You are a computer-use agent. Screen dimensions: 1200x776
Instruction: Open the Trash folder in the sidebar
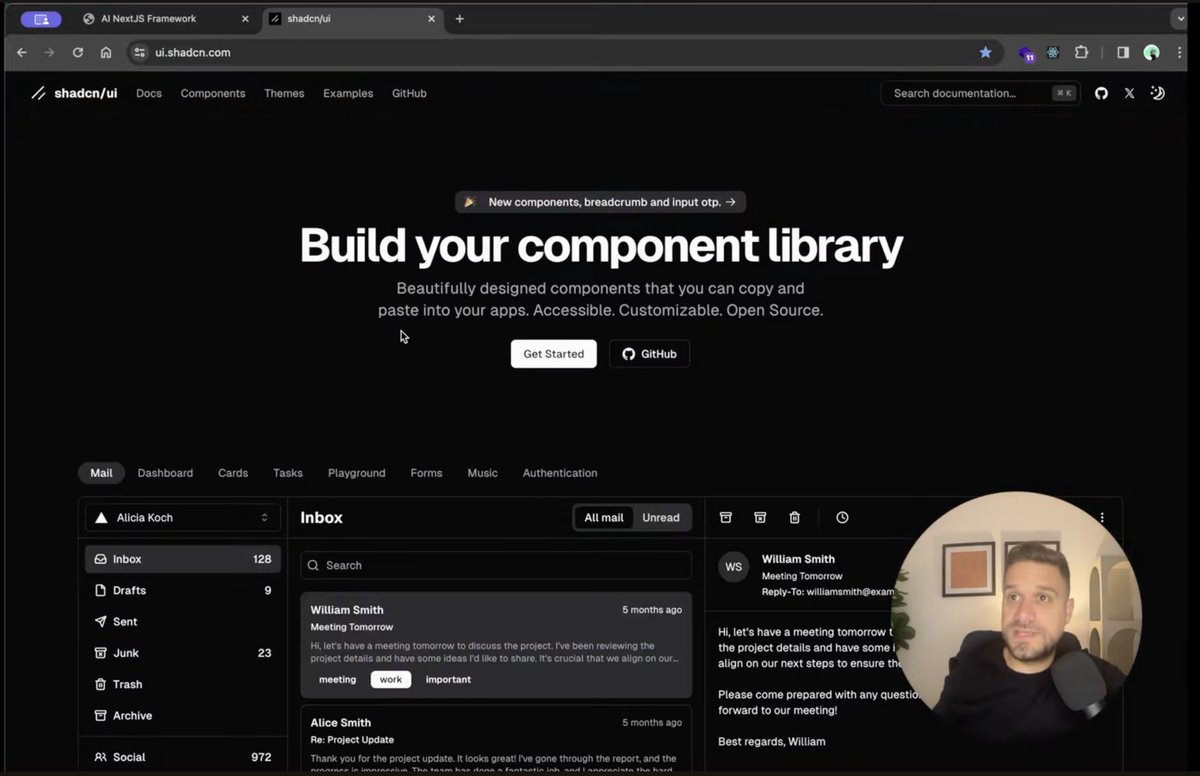pyautogui.click(x=182, y=684)
